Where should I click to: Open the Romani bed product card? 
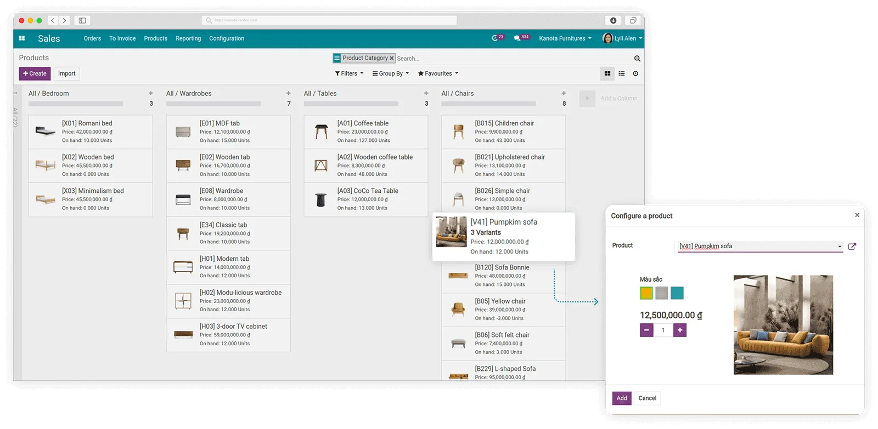[x=90, y=132]
